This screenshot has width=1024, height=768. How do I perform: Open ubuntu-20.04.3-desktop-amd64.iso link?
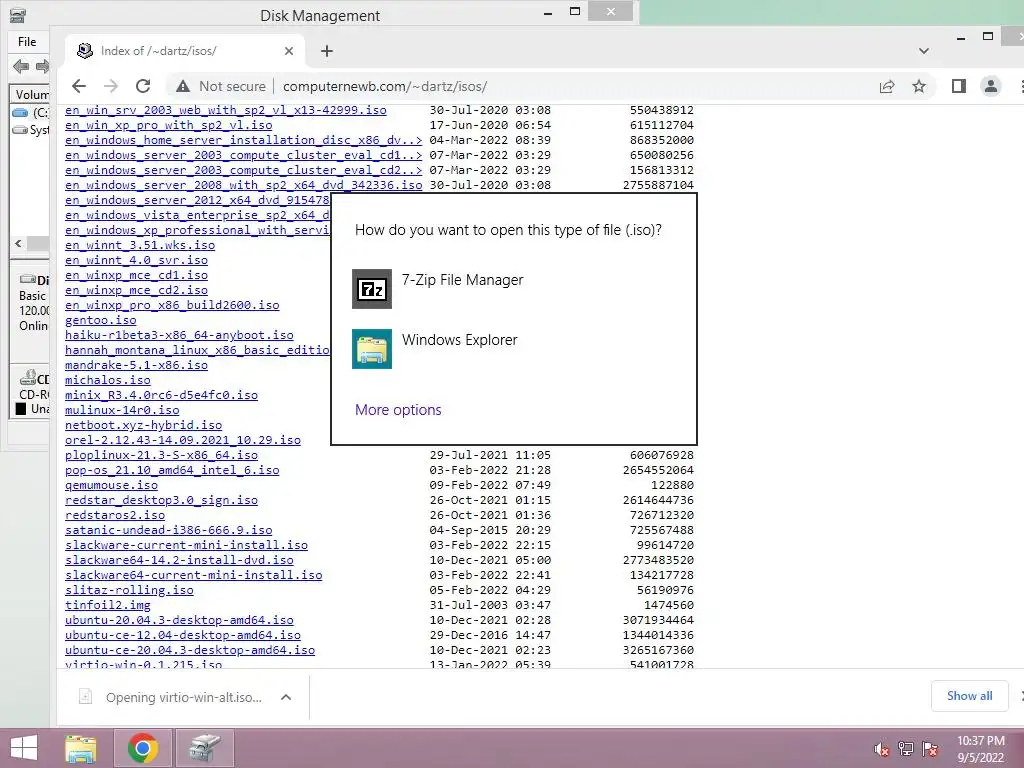tap(179, 620)
